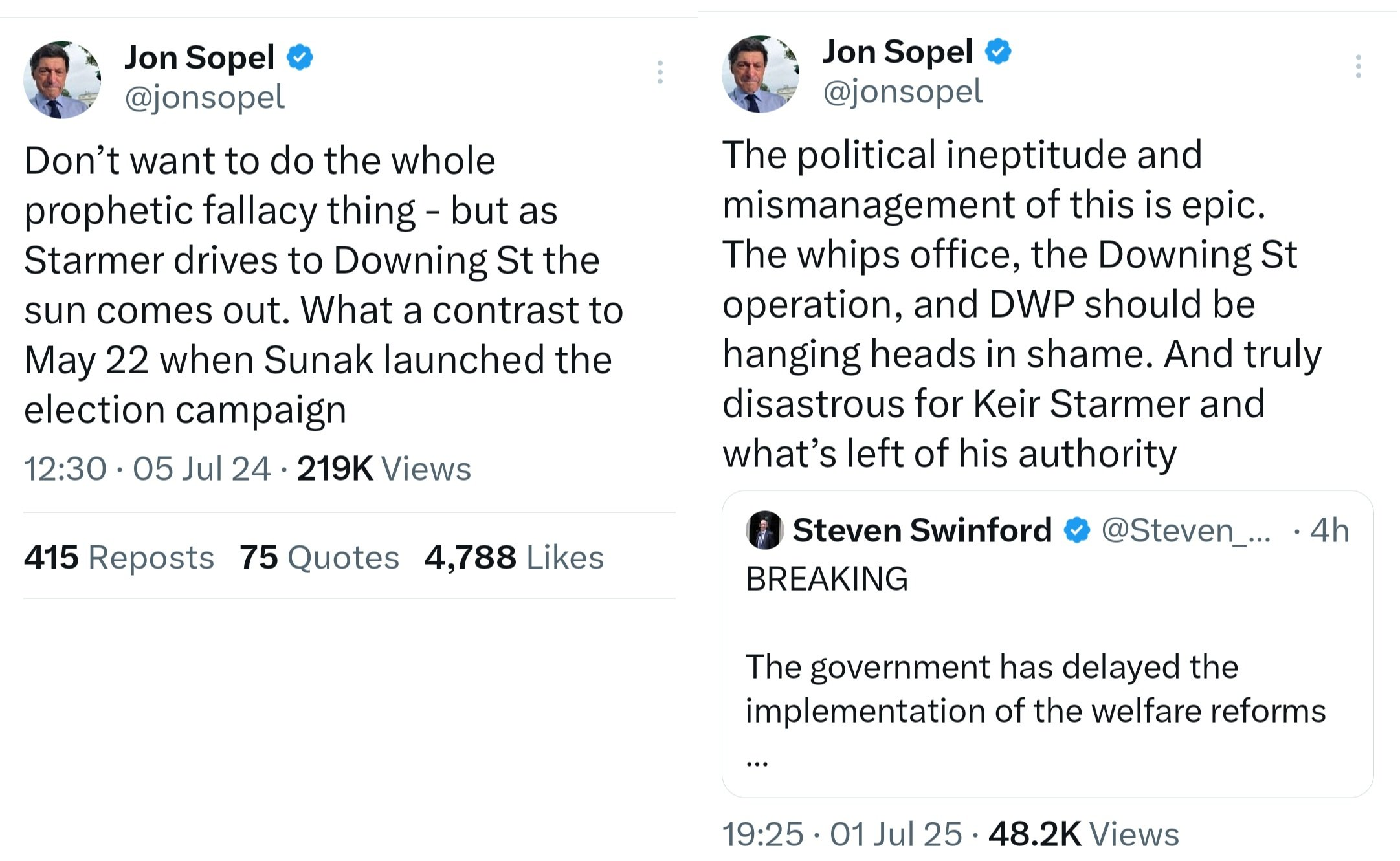Screen dimensions: 1400x861
Task: Click verified badge on the prophetic fallacy tweet author
Action: pos(300,57)
